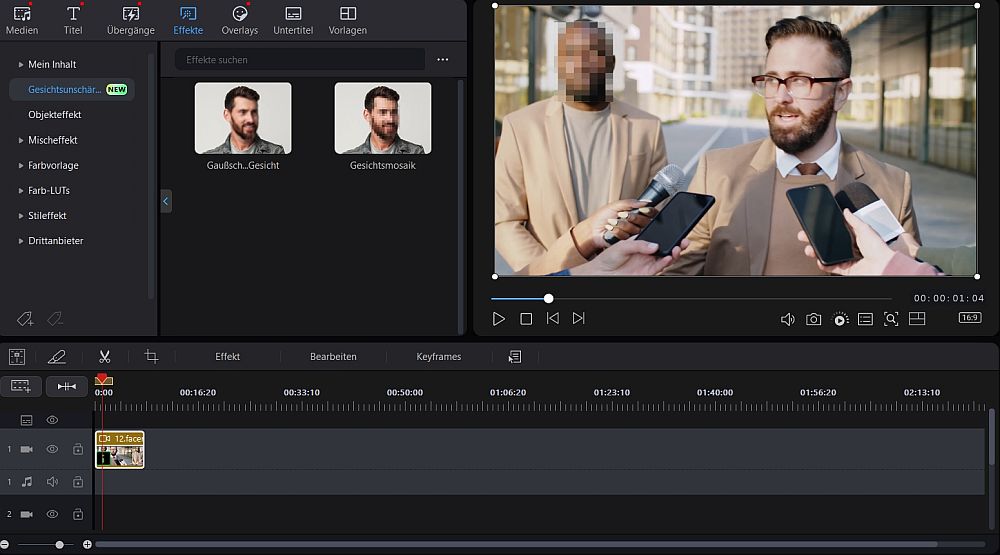This screenshot has width=1000, height=555.
Task: Click the Bearbeiten button
Action: (x=333, y=357)
